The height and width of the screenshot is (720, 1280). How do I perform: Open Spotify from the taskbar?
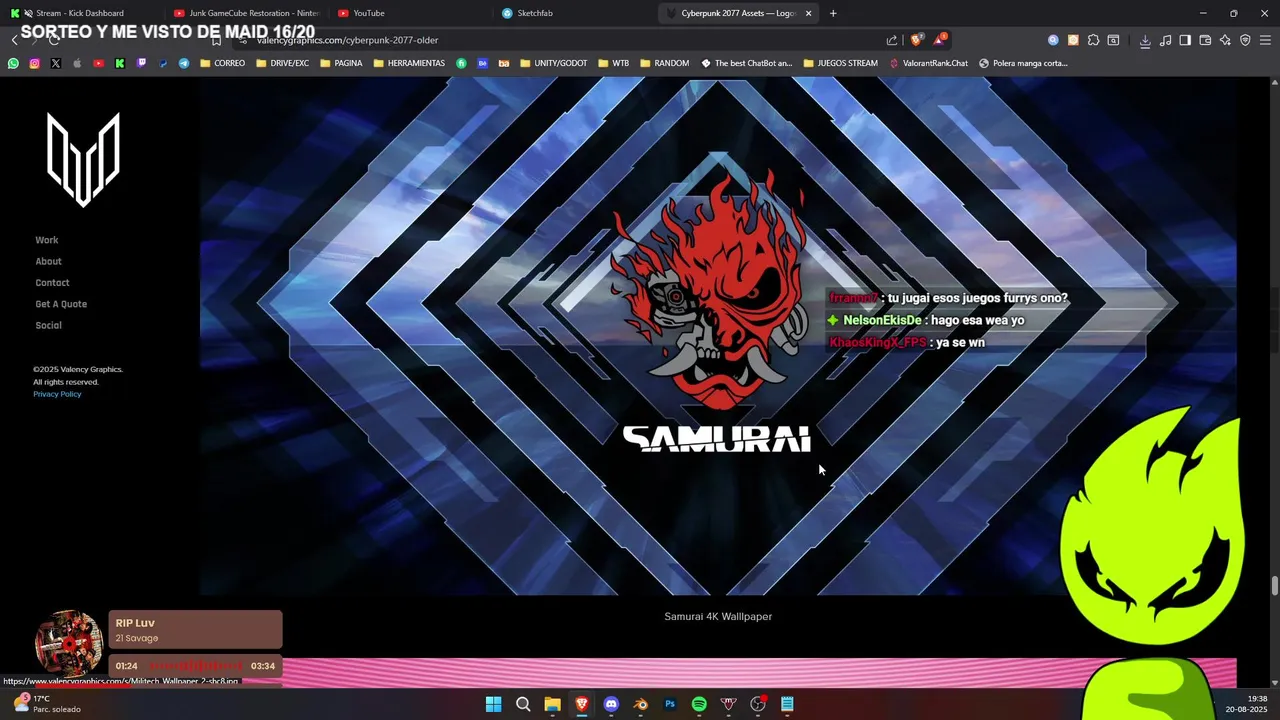pyautogui.click(x=699, y=704)
